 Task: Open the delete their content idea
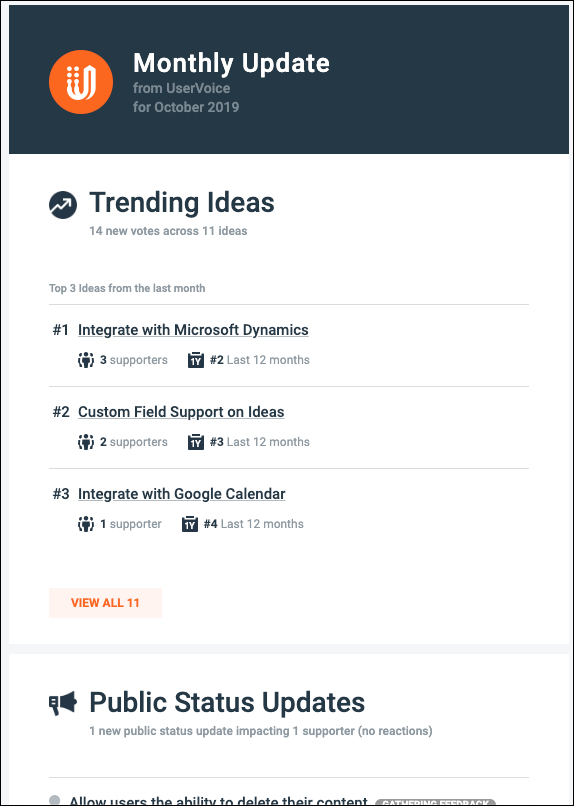[218, 801]
